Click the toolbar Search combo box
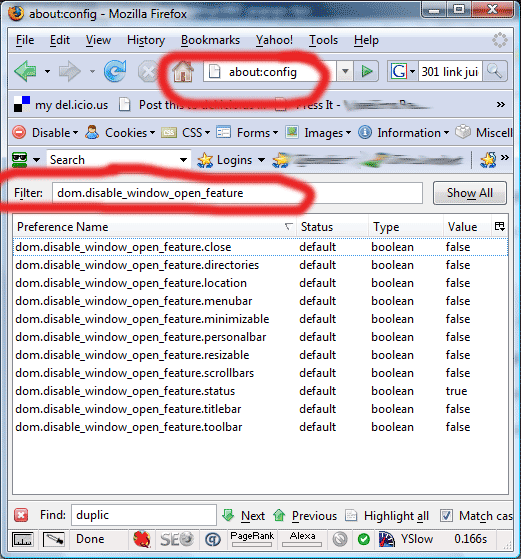The image size is (521, 559). pos(118,160)
